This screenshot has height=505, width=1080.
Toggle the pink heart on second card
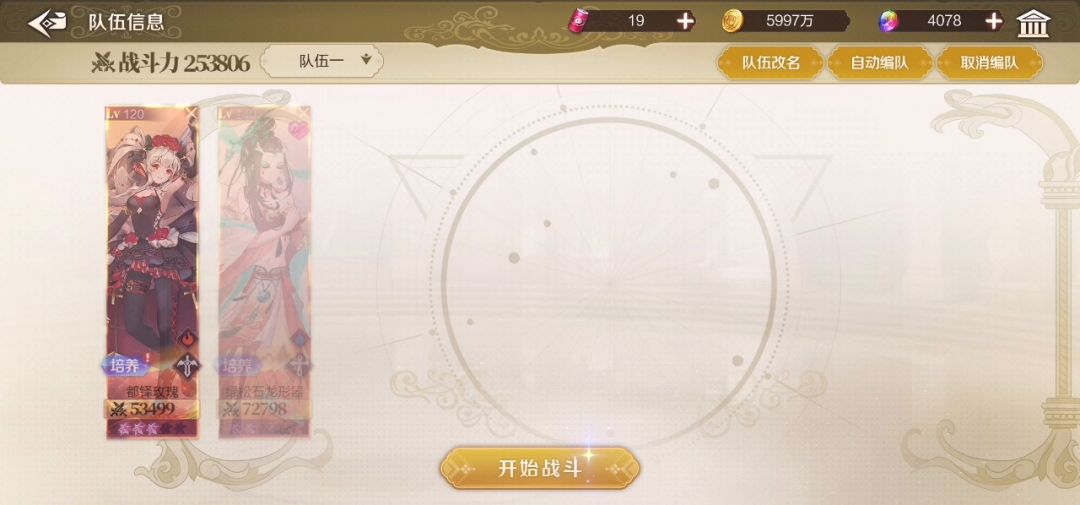pyautogui.click(x=300, y=128)
